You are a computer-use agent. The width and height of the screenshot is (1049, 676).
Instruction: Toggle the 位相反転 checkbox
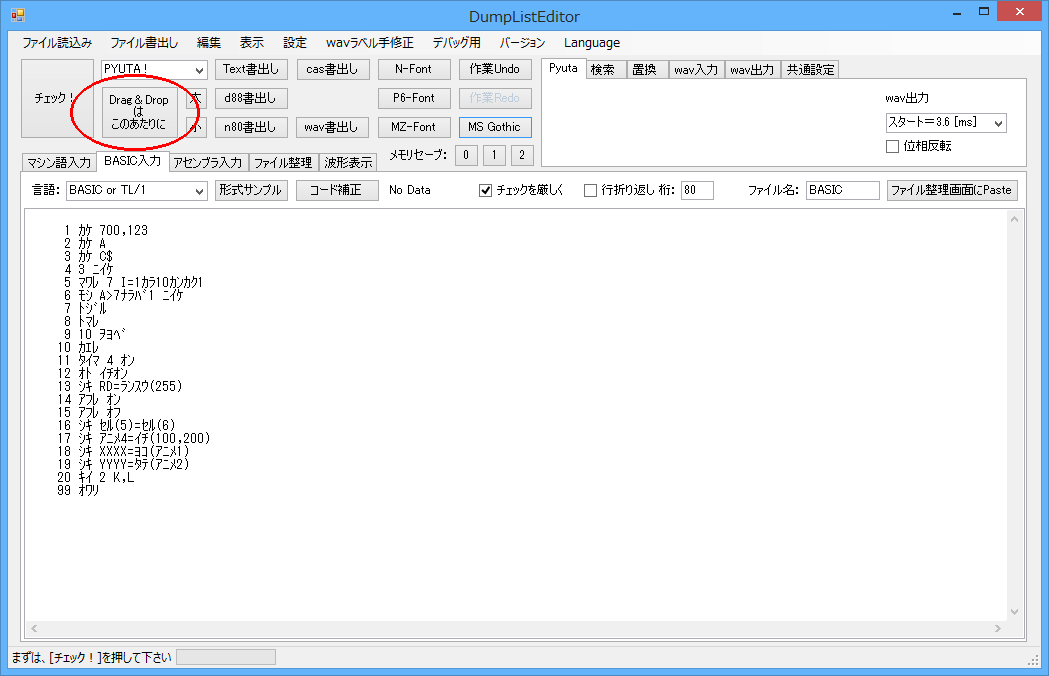(x=892, y=147)
